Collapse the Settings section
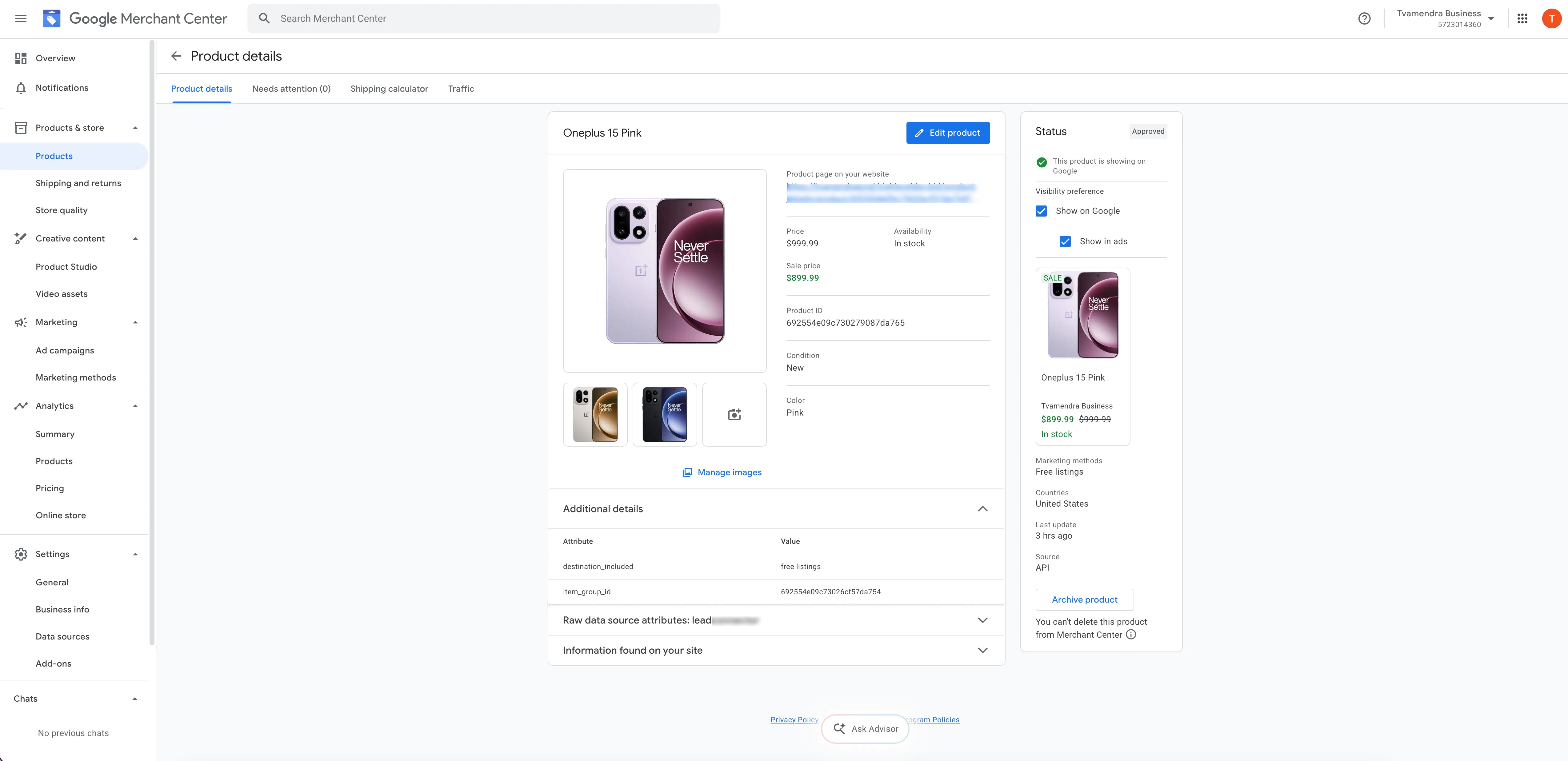 (x=135, y=554)
